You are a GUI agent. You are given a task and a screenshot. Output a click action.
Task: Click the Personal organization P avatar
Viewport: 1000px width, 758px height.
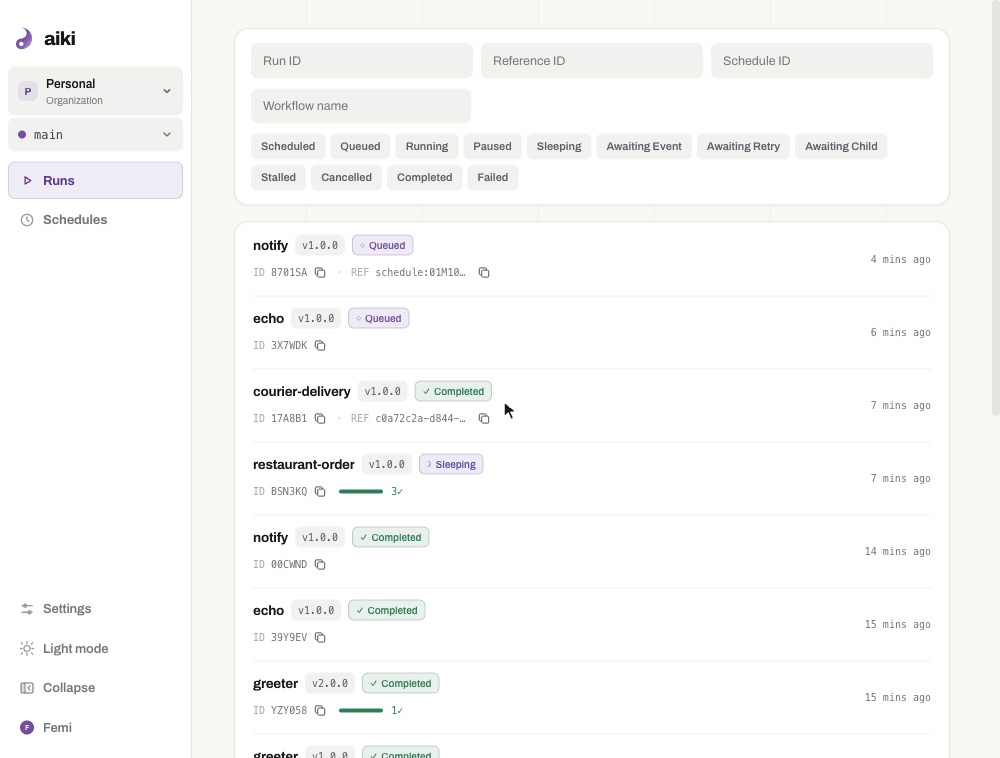coord(27,91)
